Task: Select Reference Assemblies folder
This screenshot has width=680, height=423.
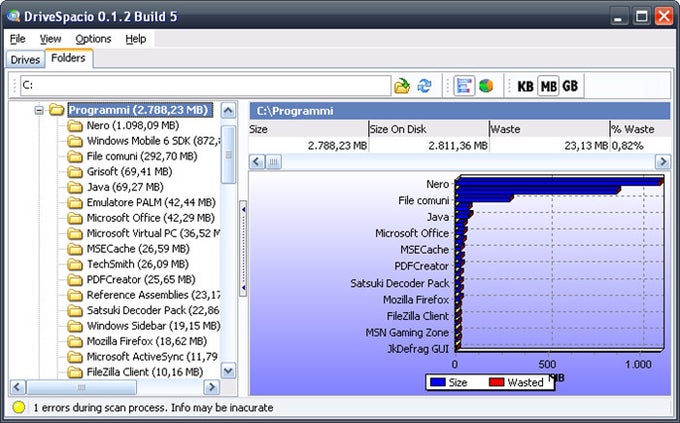Action: coord(154,295)
